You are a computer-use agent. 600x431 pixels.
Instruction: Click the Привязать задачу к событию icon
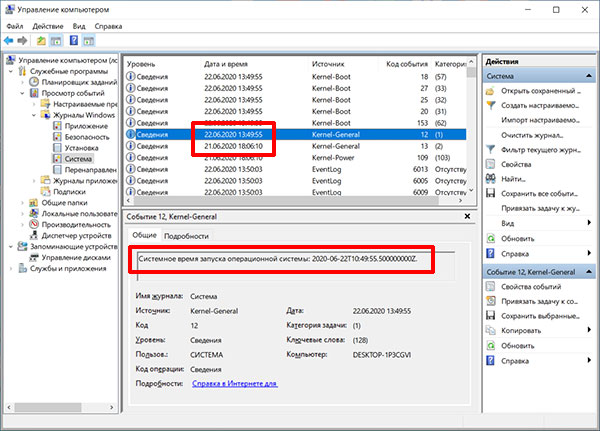[491, 301]
